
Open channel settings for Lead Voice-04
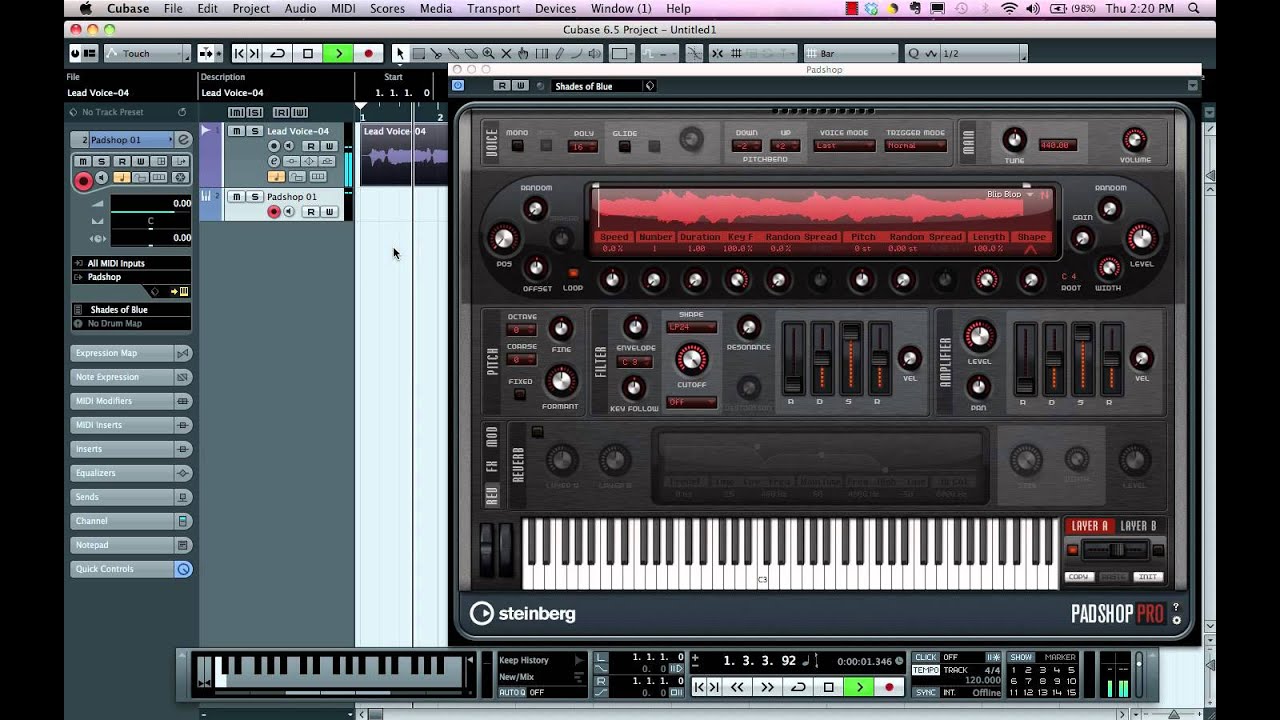274,161
